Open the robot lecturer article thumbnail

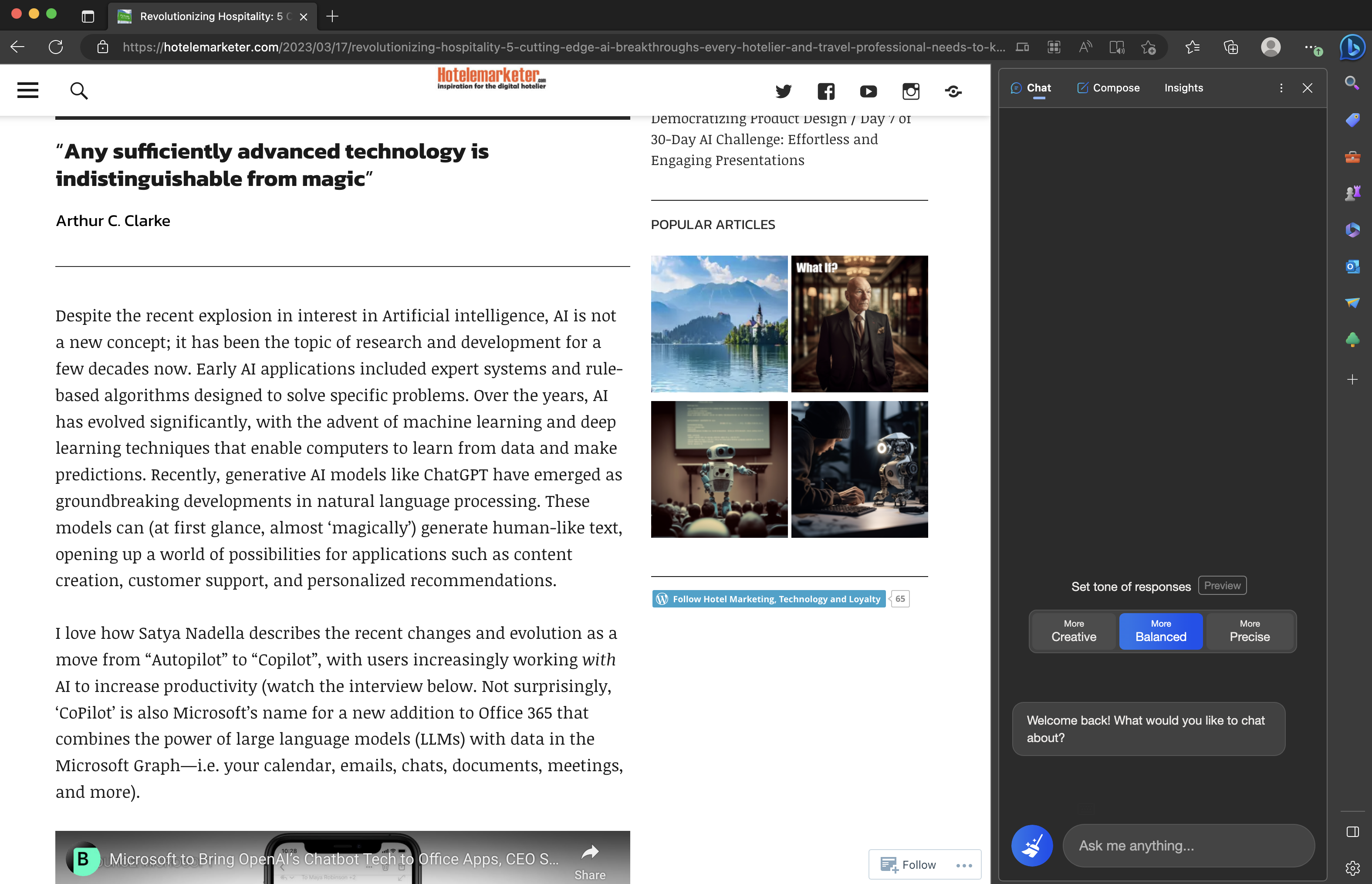tap(719, 469)
